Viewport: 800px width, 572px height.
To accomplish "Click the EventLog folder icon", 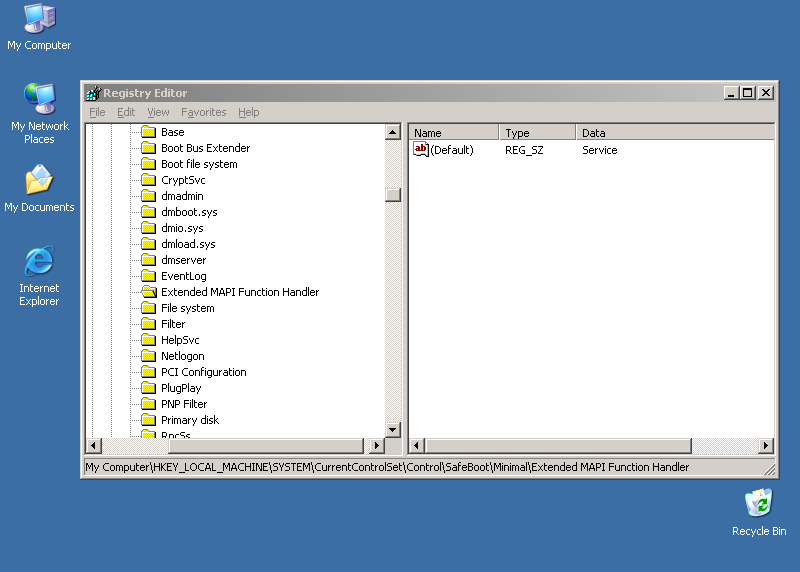I will pyautogui.click(x=148, y=276).
